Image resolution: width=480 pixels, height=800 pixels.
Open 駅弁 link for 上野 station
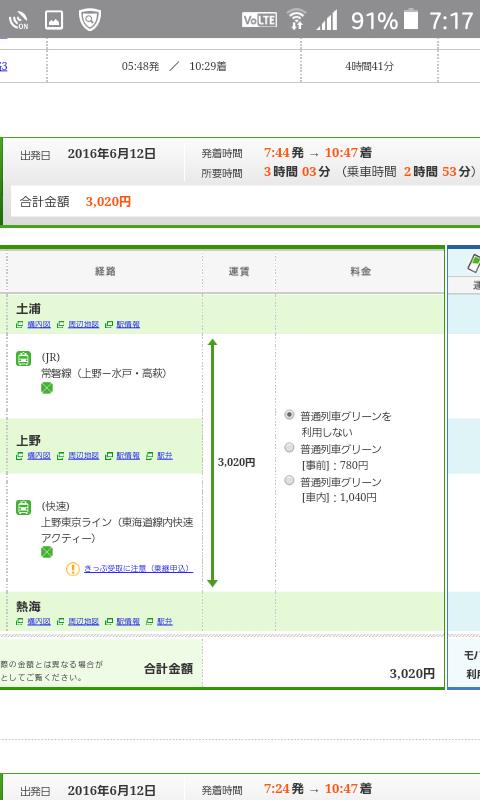point(165,456)
